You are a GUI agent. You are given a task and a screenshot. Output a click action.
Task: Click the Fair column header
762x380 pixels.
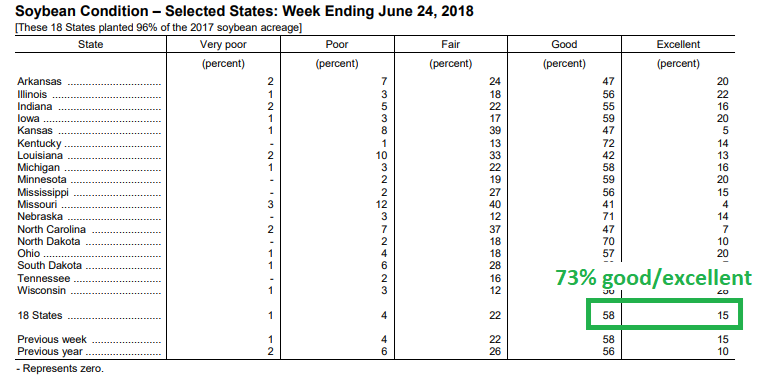tap(450, 45)
